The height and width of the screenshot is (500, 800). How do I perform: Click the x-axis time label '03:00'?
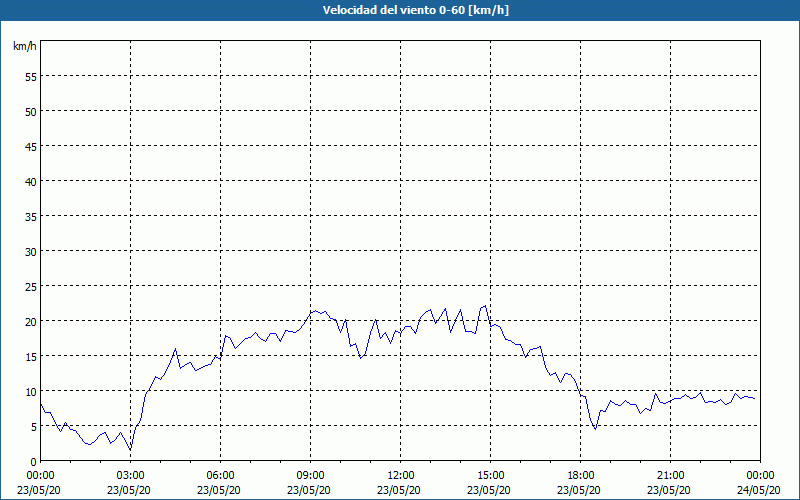coord(131,476)
